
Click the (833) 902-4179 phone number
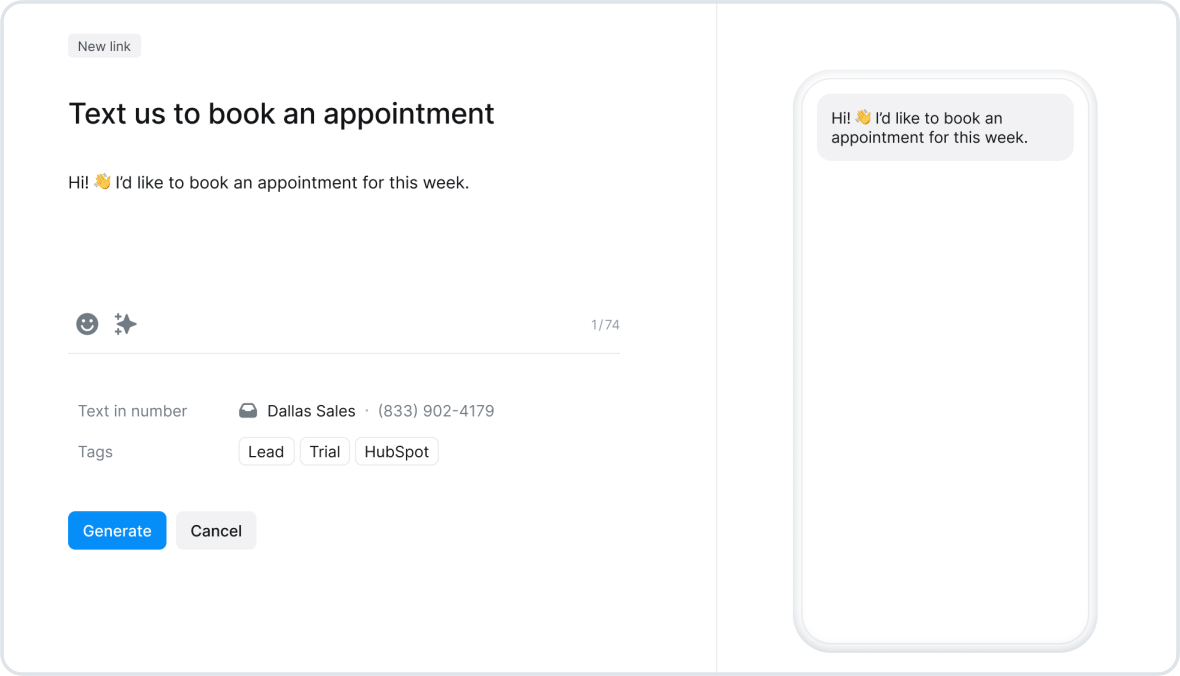click(x=436, y=411)
